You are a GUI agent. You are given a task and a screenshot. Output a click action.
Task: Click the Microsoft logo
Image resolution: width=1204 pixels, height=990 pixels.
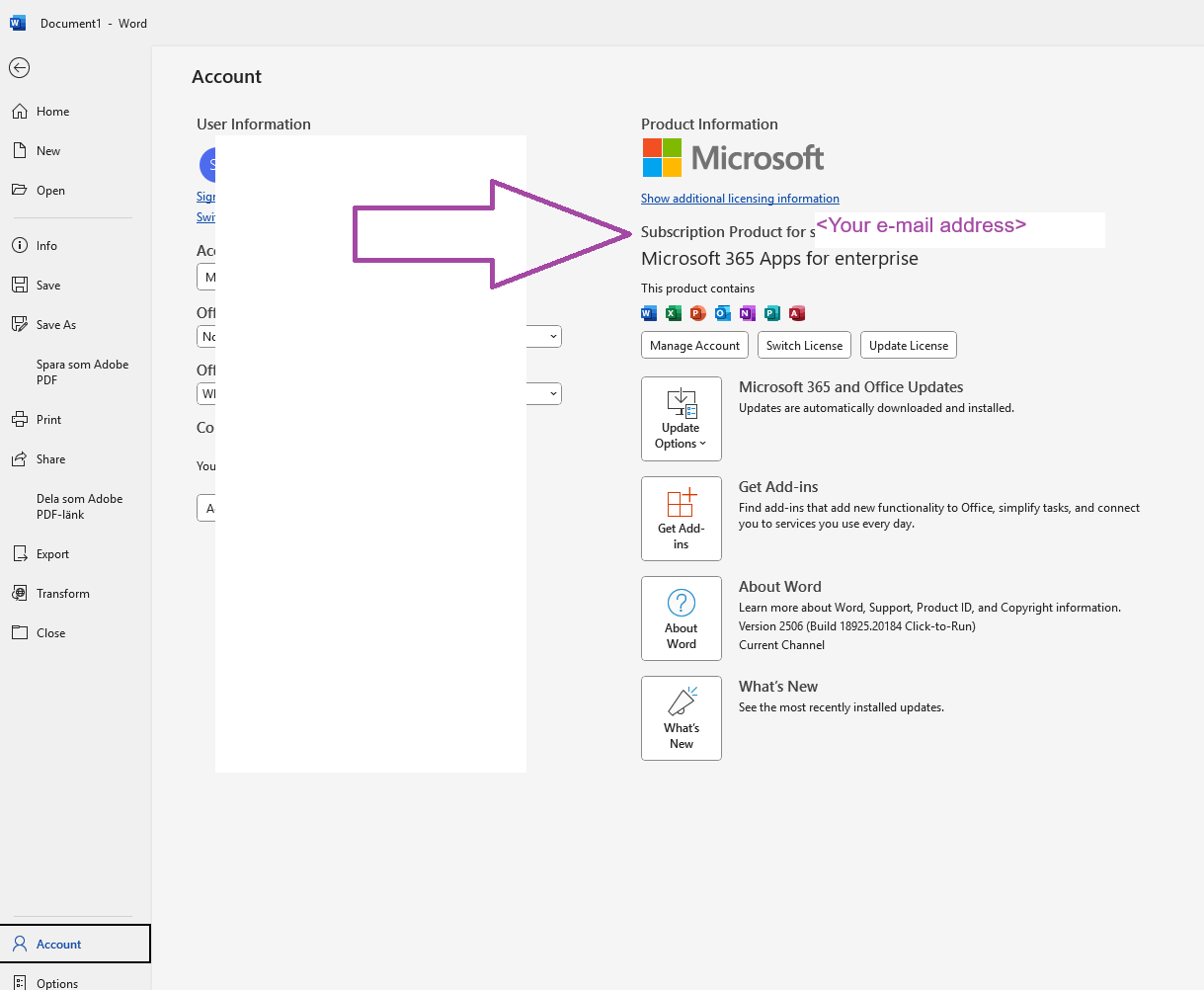coord(733,157)
